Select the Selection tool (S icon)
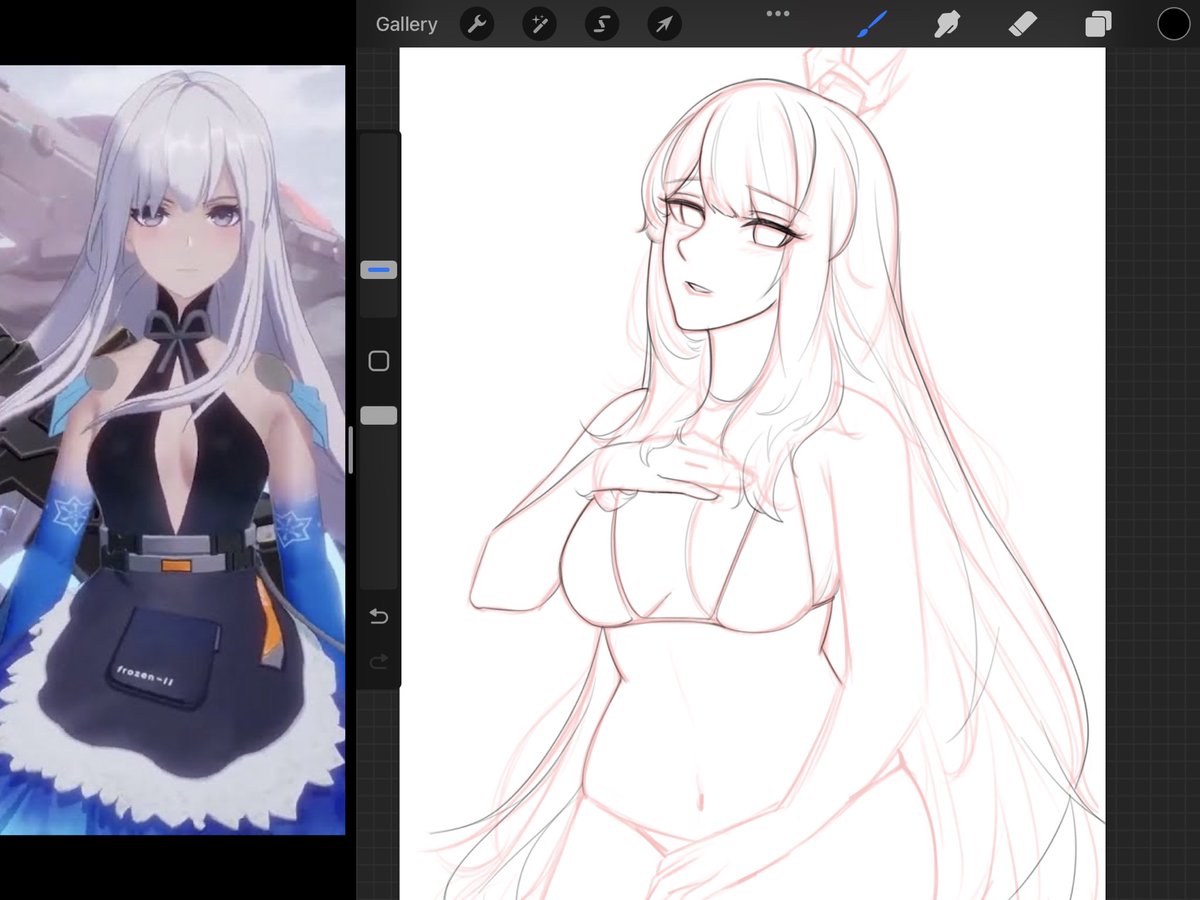Screen dimensions: 1200x900 [x=602, y=24]
